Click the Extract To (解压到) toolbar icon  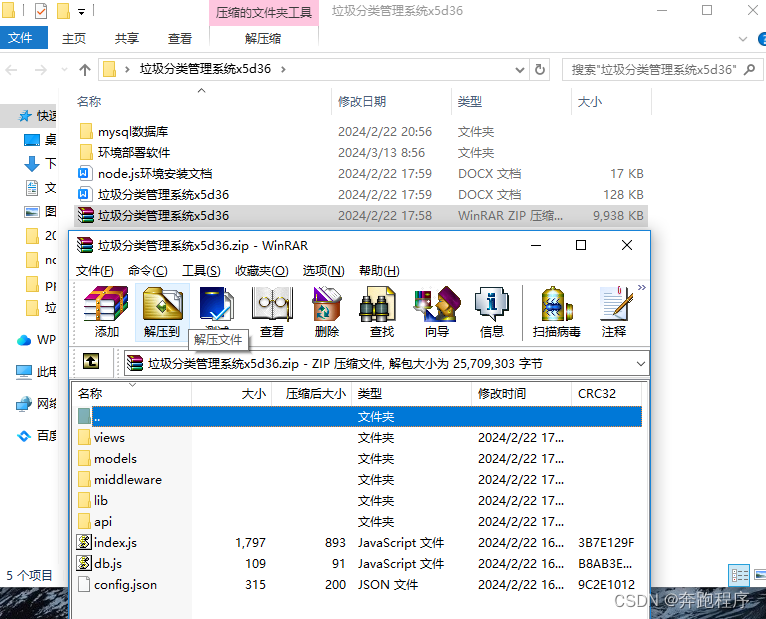[x=162, y=312]
